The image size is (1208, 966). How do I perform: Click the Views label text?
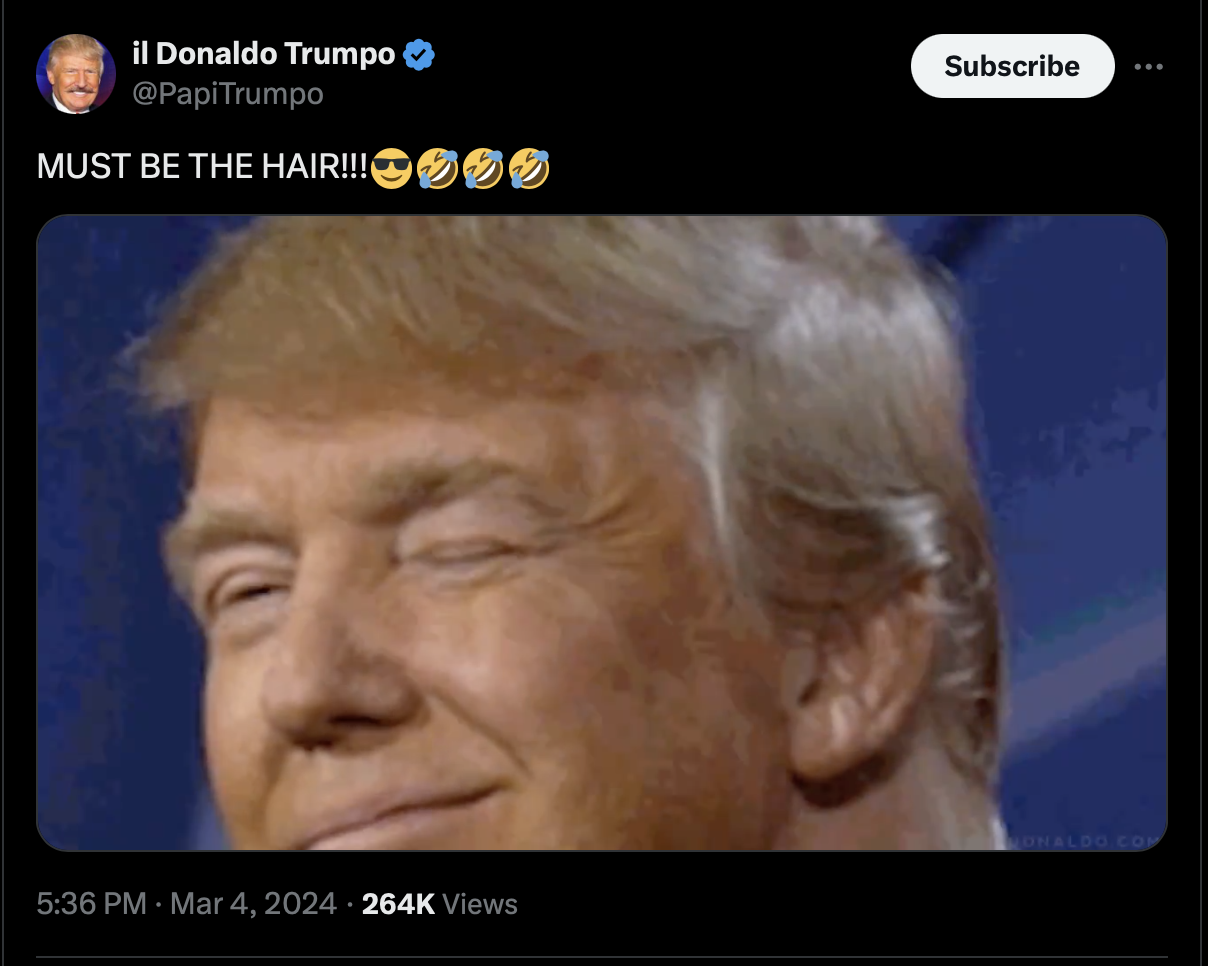click(480, 904)
